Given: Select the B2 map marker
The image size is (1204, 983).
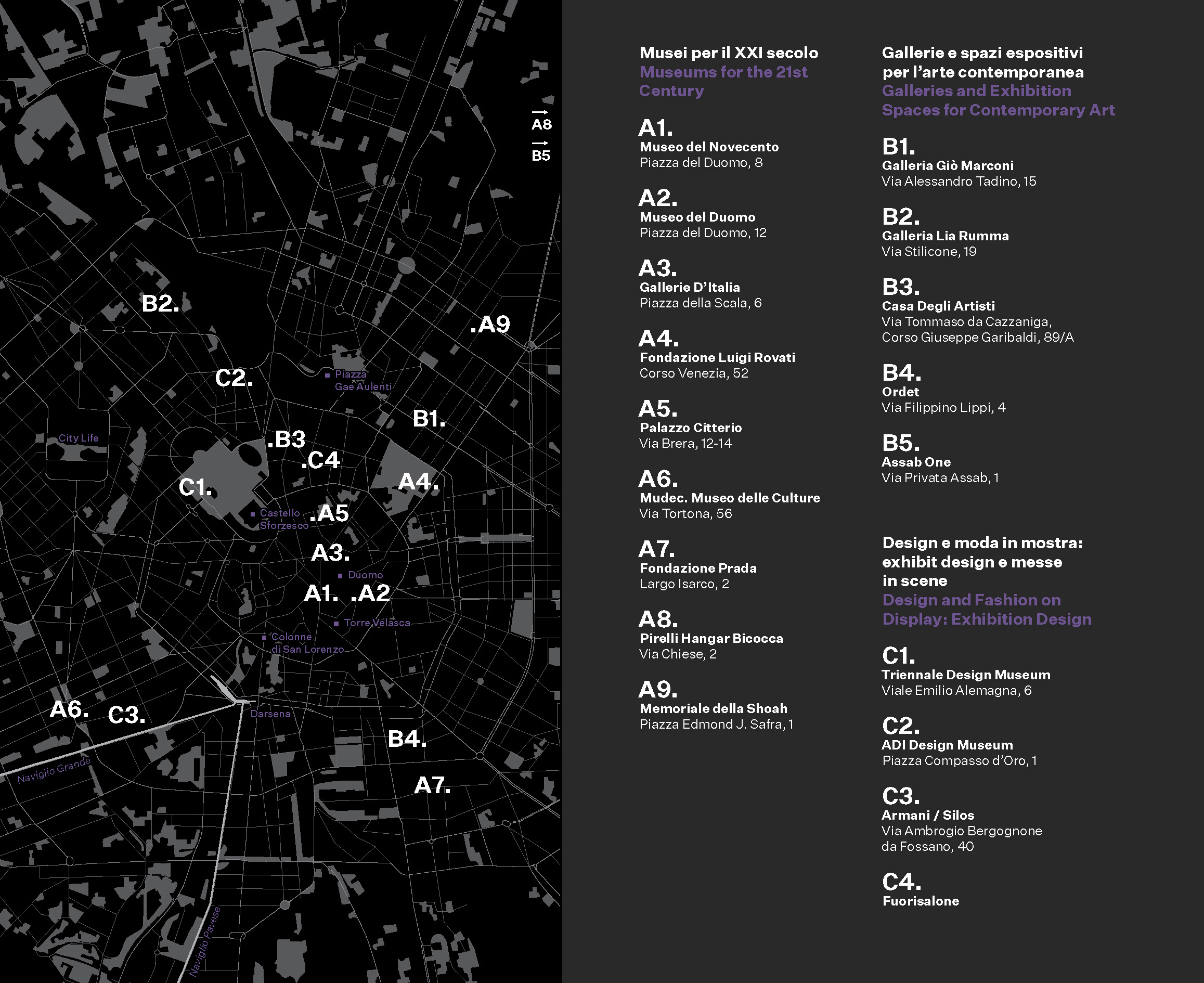Looking at the screenshot, I should click(160, 304).
